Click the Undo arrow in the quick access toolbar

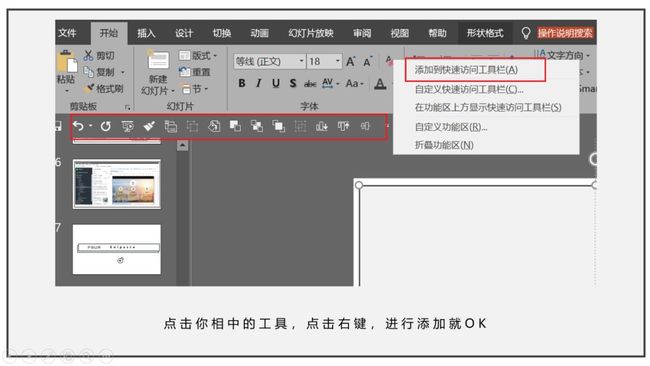pos(78,126)
